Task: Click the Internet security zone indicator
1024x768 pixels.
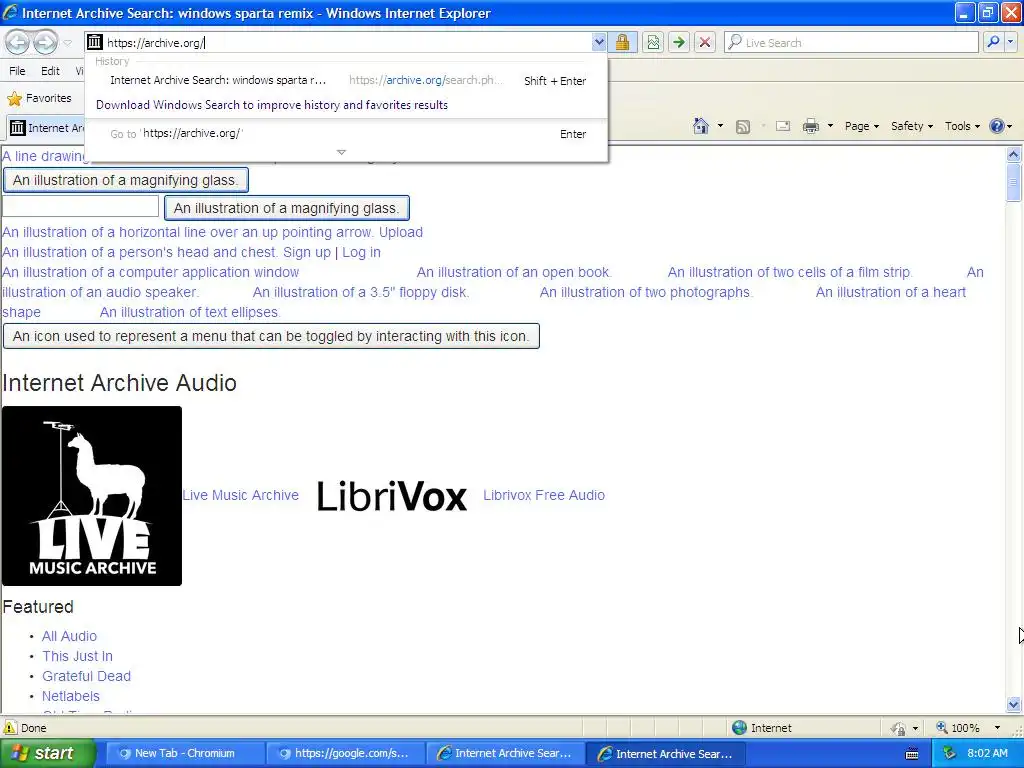Action: [x=761, y=728]
